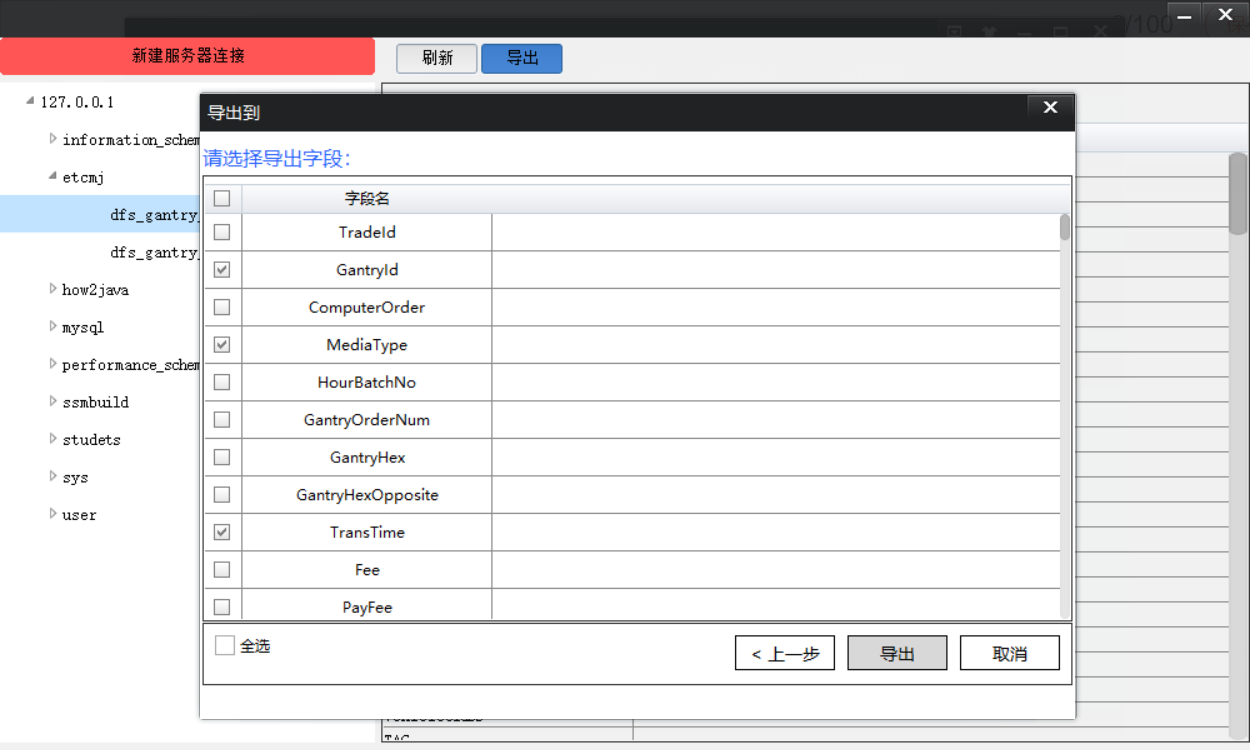
Task: Click the 新建服务器连接 button
Action: point(187,56)
